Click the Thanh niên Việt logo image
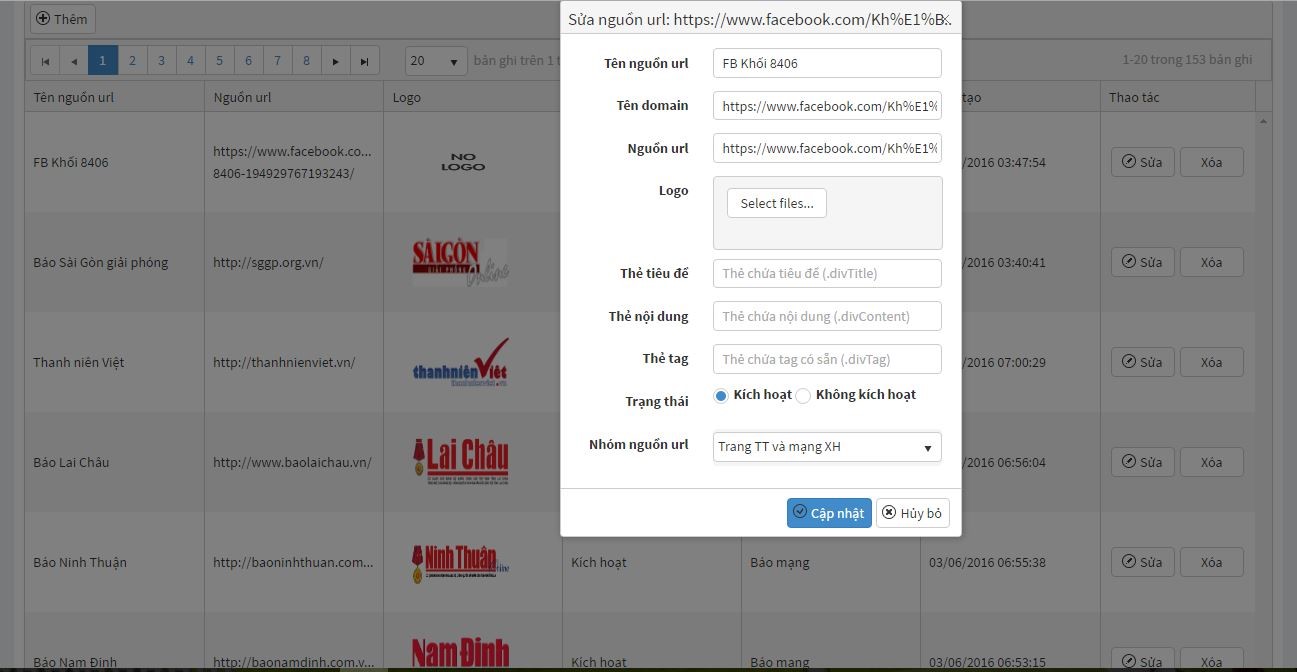 (x=460, y=362)
